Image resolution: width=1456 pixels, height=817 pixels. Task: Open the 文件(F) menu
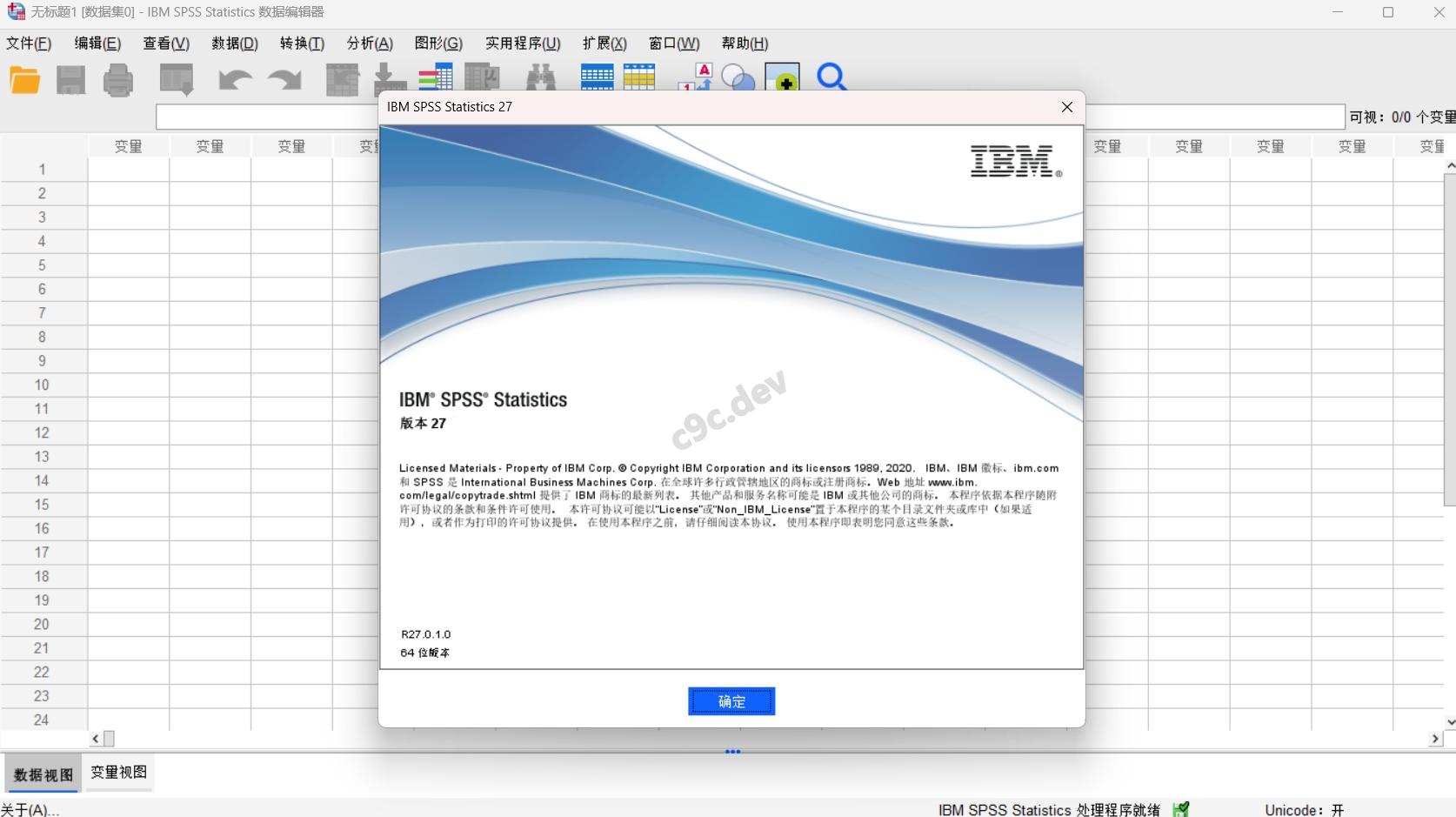(x=30, y=44)
